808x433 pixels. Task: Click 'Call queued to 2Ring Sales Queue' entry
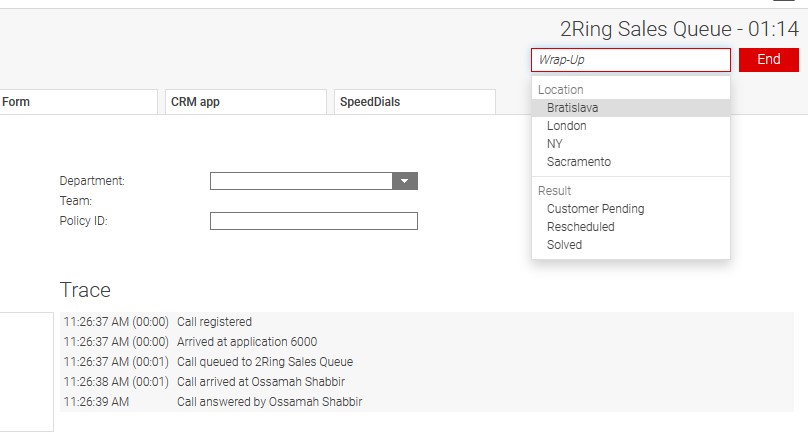point(265,362)
